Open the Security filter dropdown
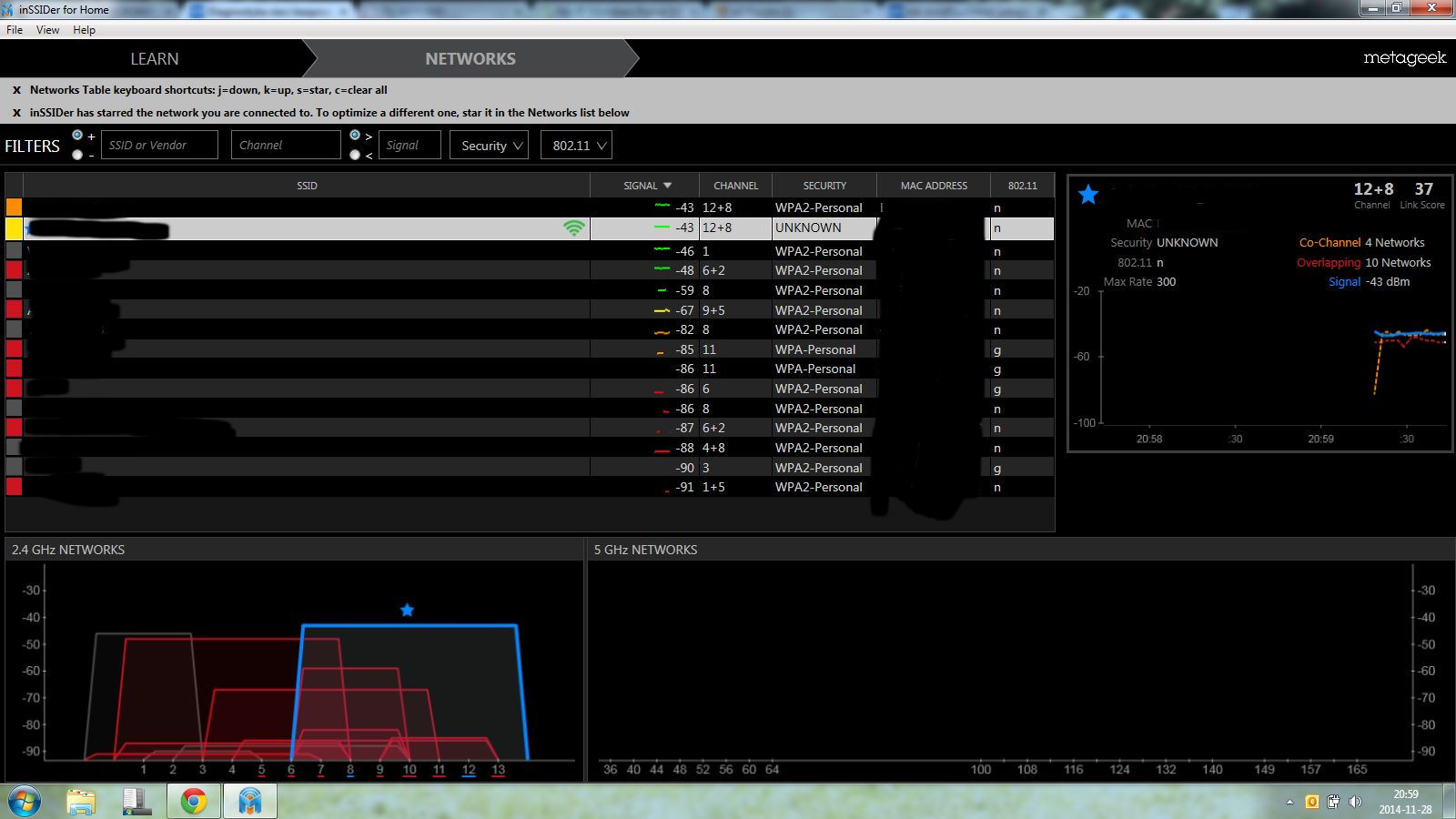The image size is (1456, 819). [x=489, y=146]
